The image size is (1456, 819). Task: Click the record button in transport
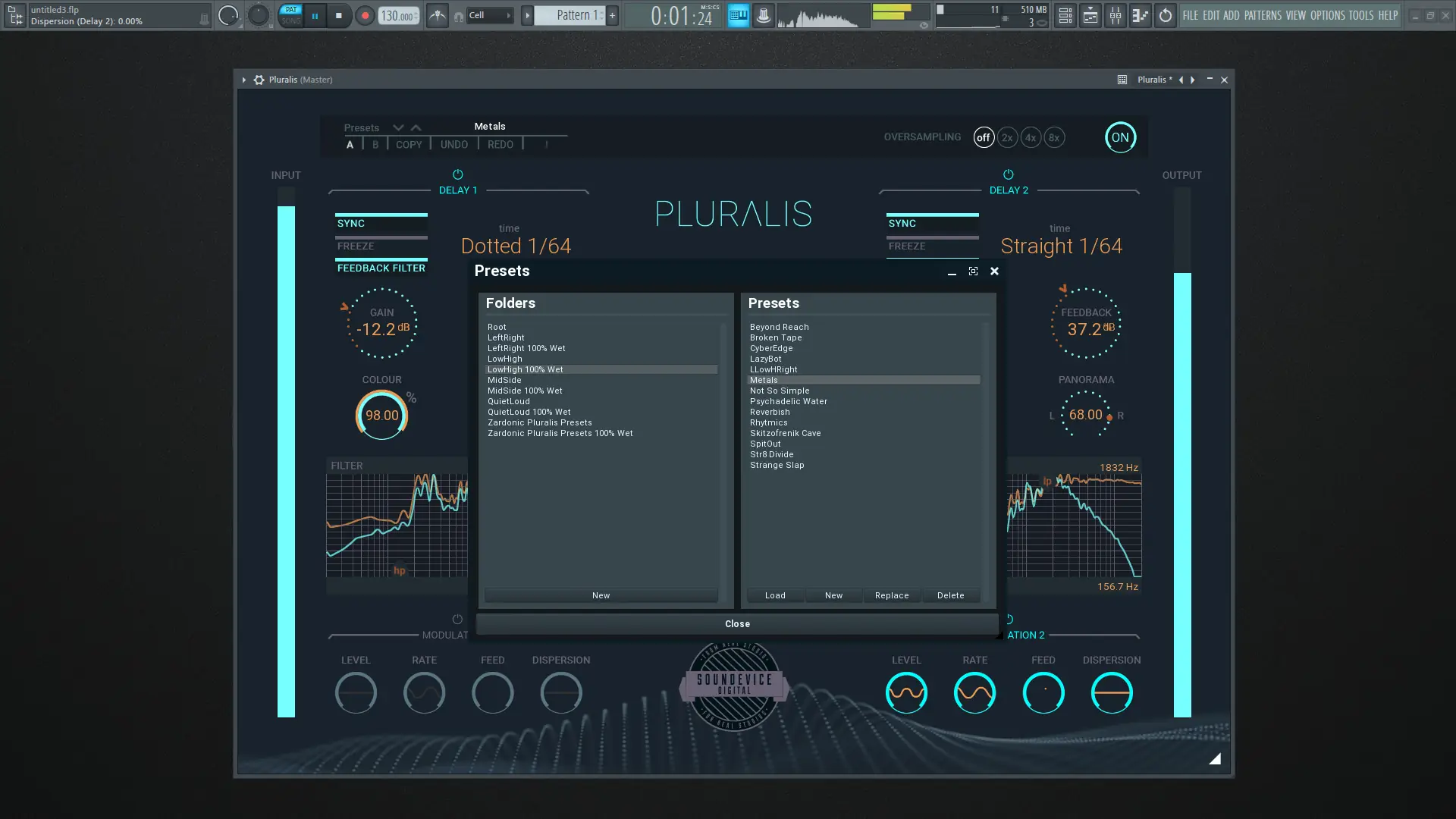365,15
